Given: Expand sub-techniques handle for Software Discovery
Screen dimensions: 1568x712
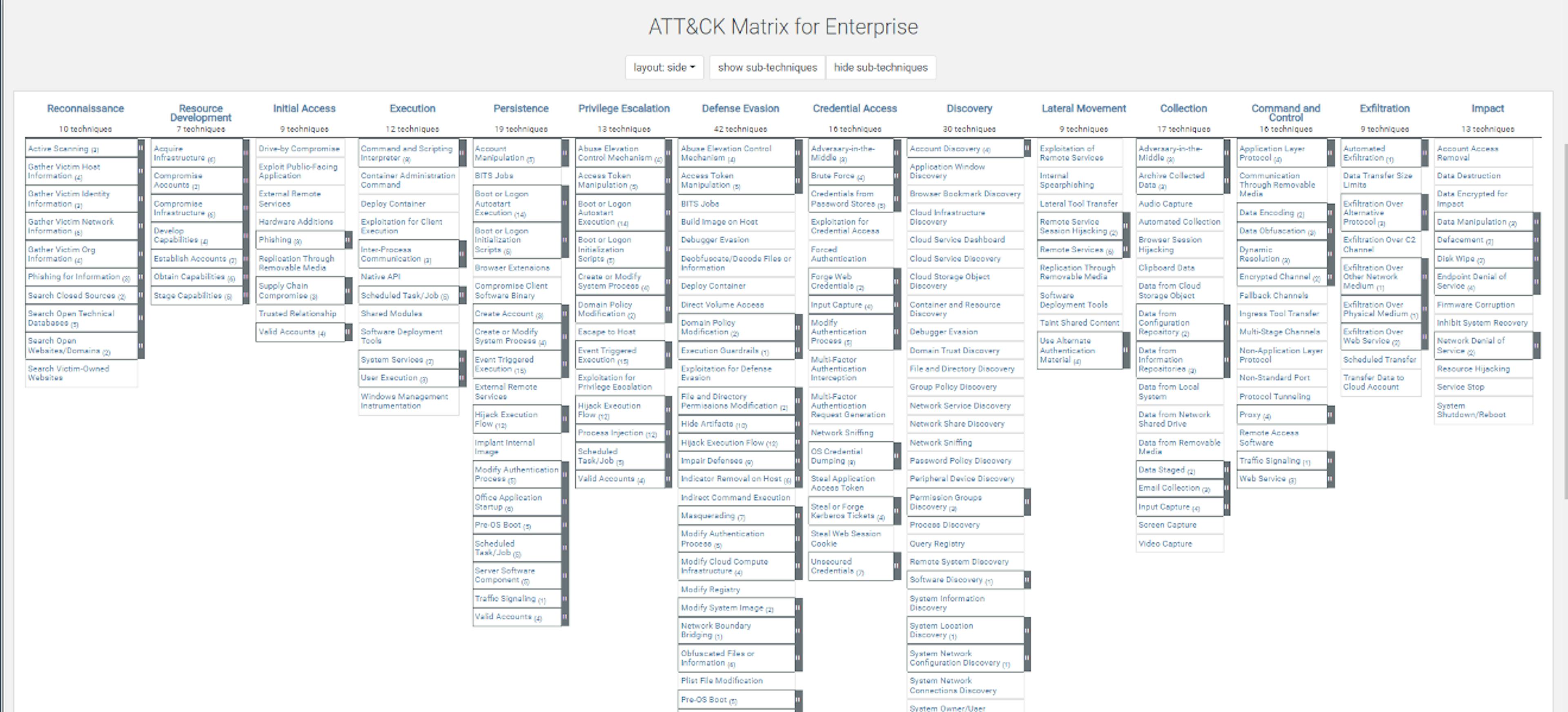Looking at the screenshot, I should coord(1027,580).
